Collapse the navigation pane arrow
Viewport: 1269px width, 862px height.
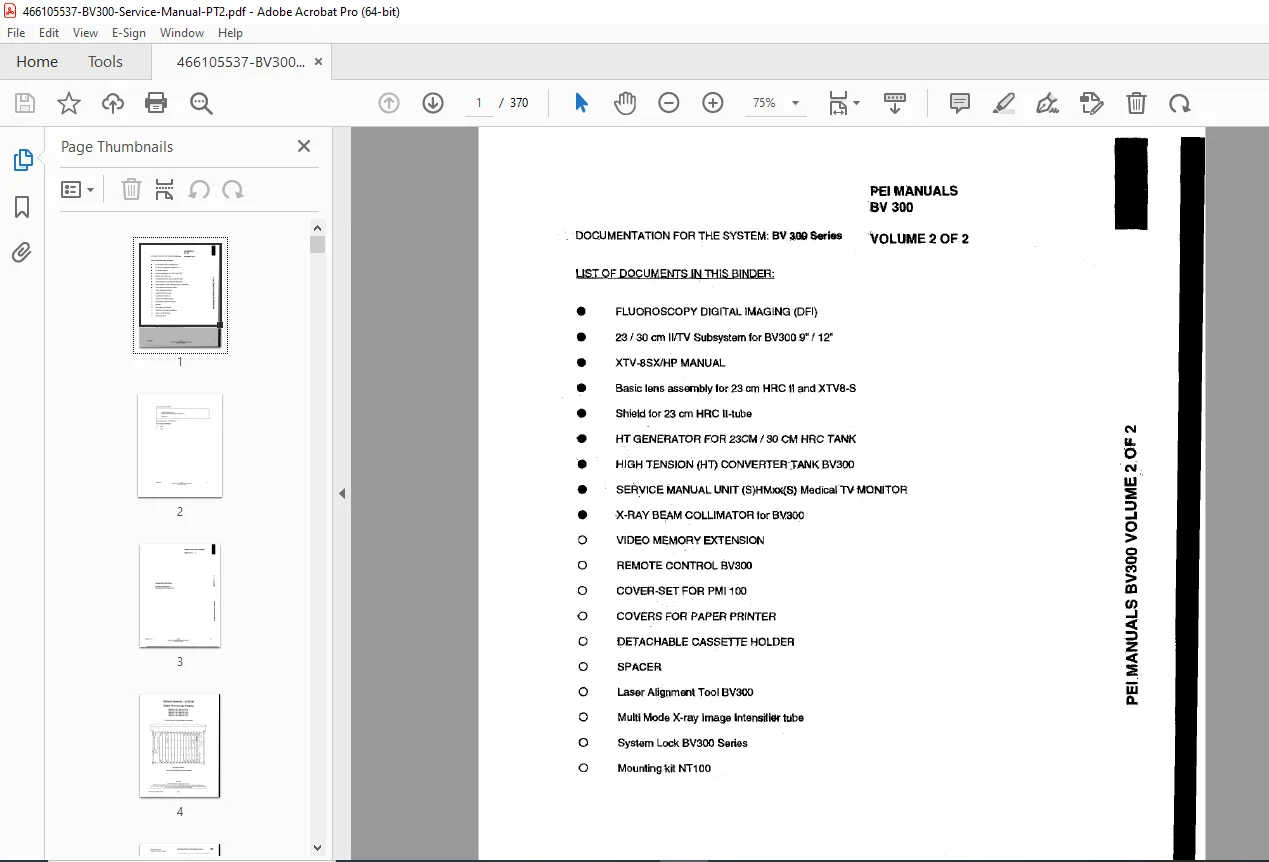(342, 493)
